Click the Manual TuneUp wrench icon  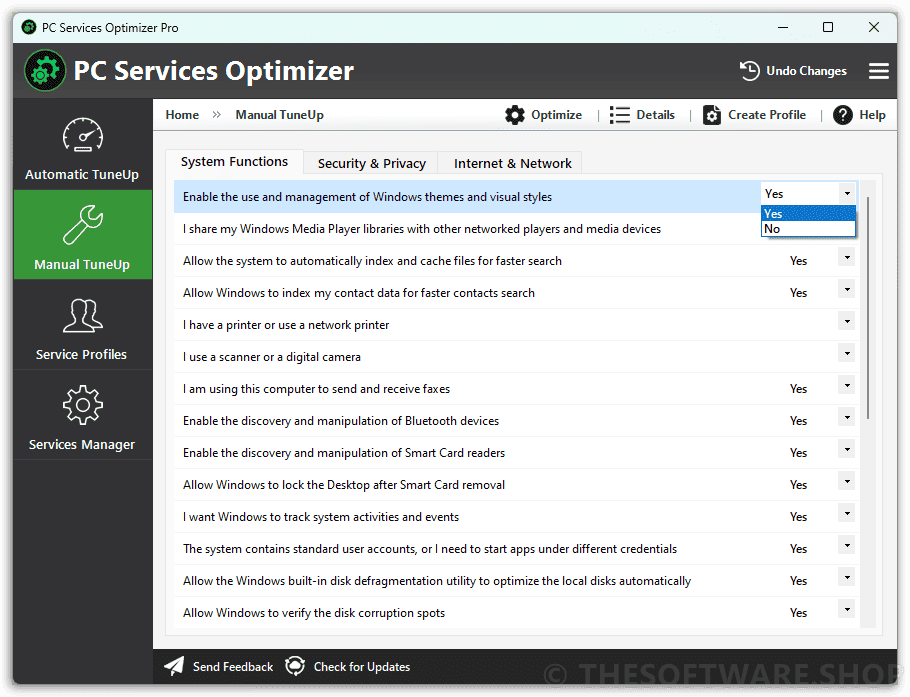pyautogui.click(x=83, y=225)
